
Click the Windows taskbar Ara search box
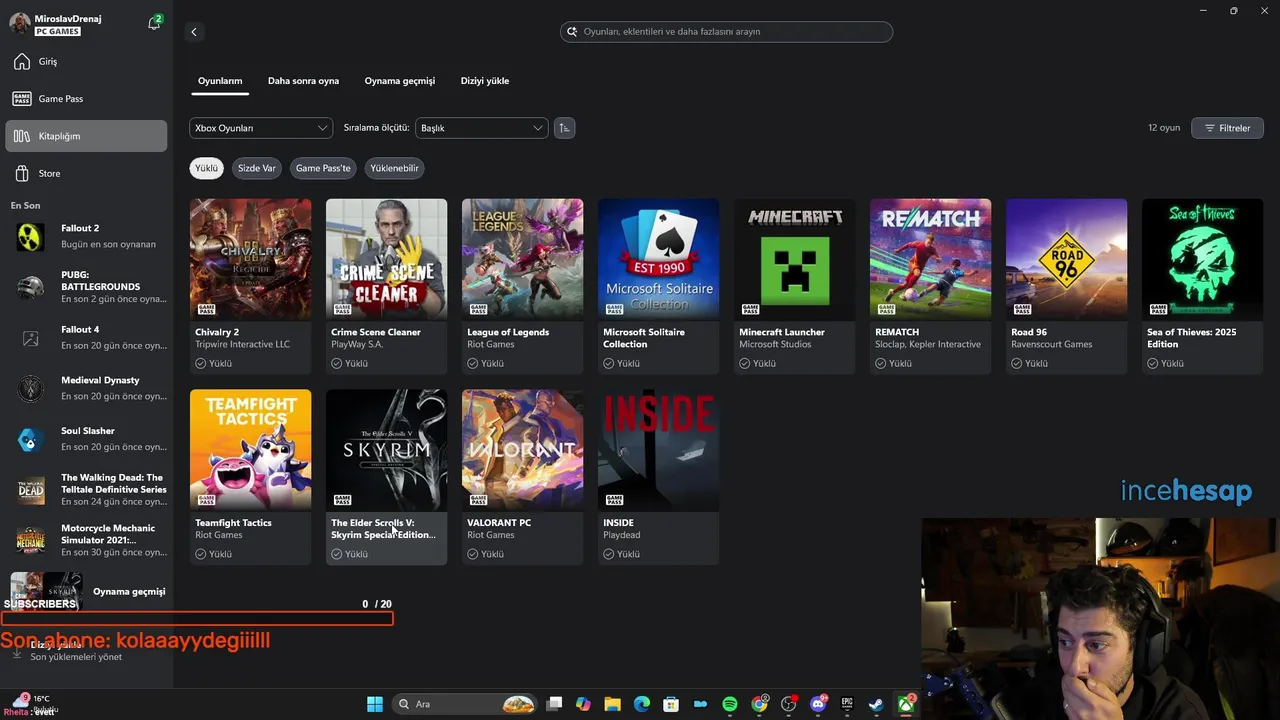(465, 704)
